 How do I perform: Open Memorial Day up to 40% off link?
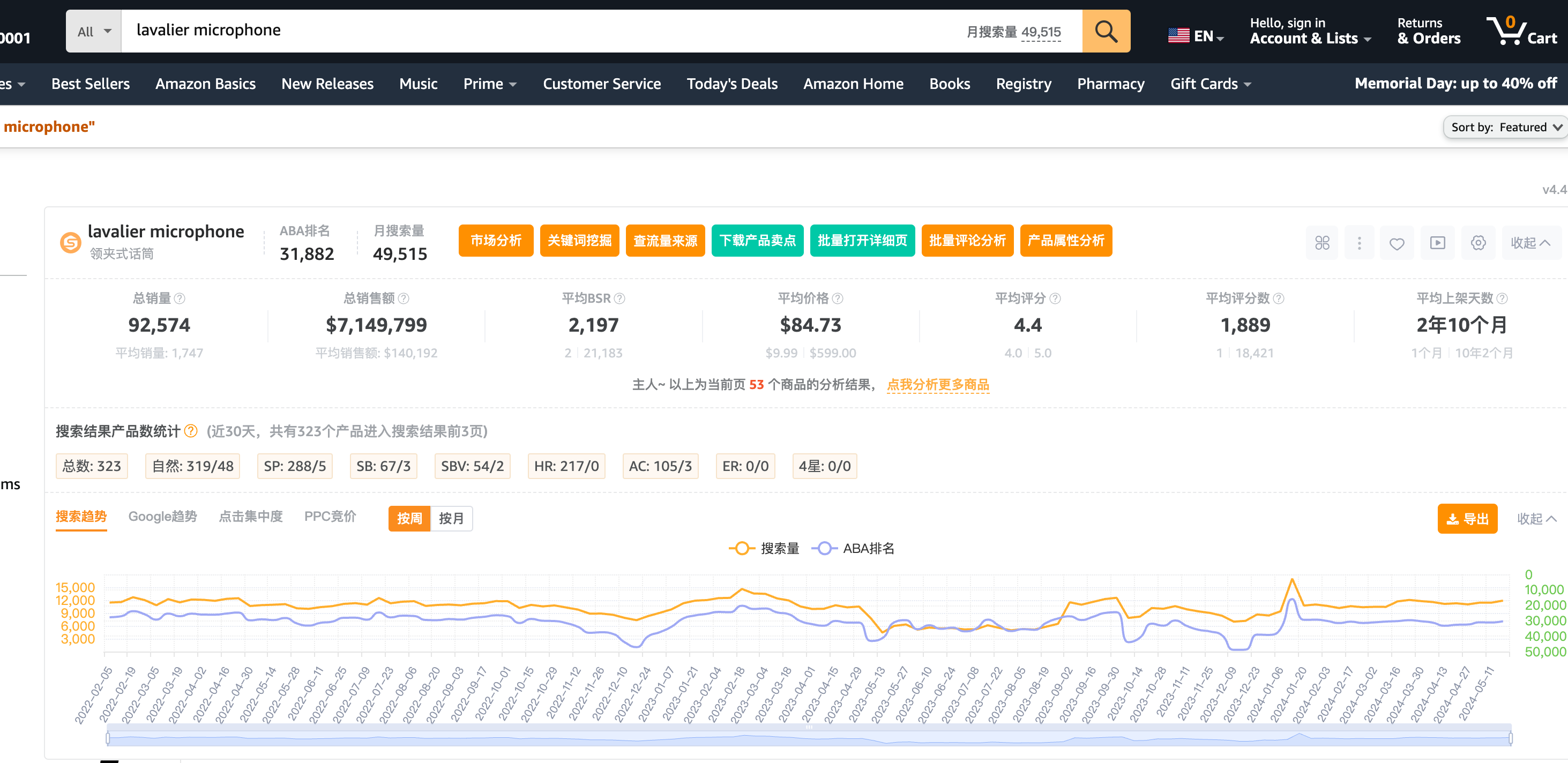click(1455, 84)
